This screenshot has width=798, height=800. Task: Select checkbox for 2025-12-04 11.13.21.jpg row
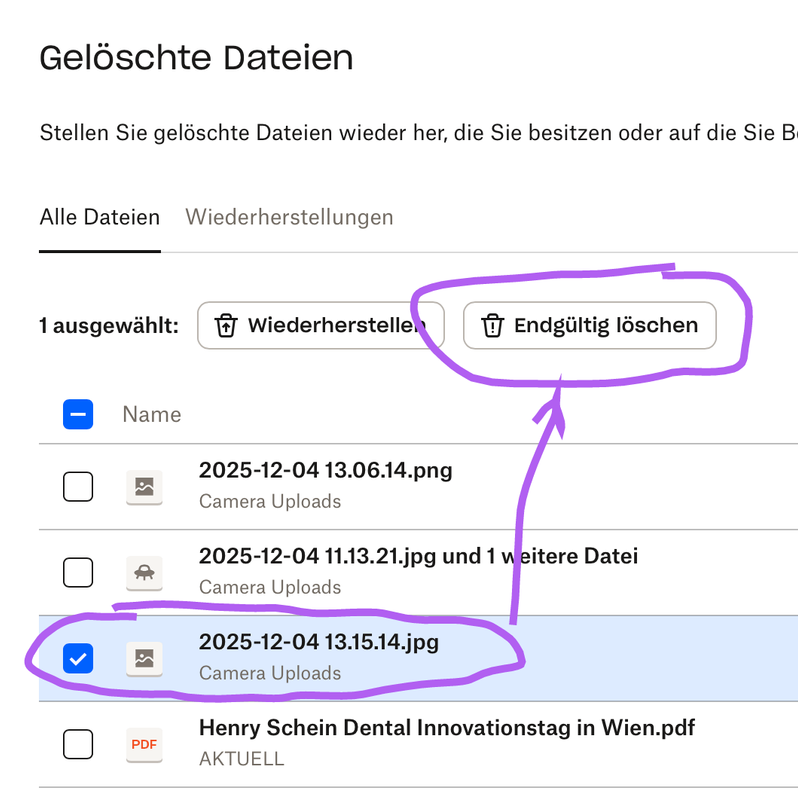tap(78, 572)
